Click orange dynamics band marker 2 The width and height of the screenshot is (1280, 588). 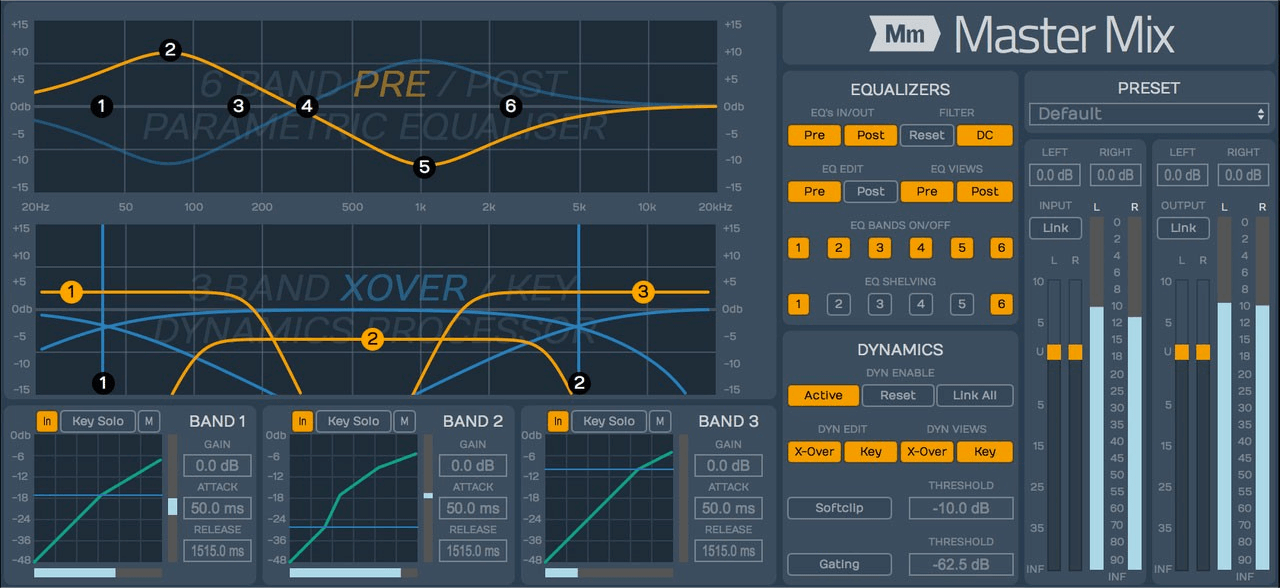(373, 340)
